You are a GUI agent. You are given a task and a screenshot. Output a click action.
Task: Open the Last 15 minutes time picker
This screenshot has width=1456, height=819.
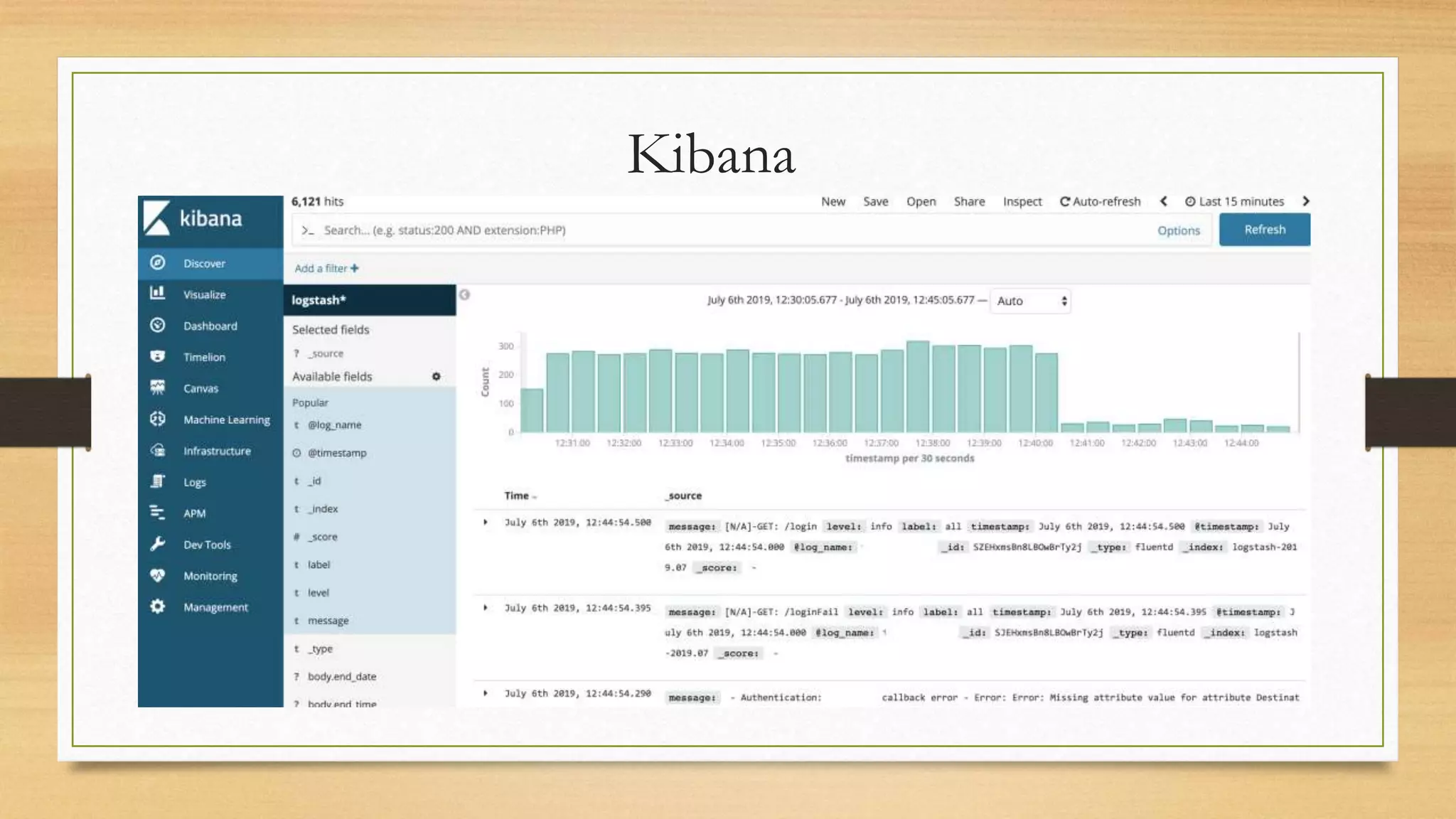pyautogui.click(x=1235, y=201)
